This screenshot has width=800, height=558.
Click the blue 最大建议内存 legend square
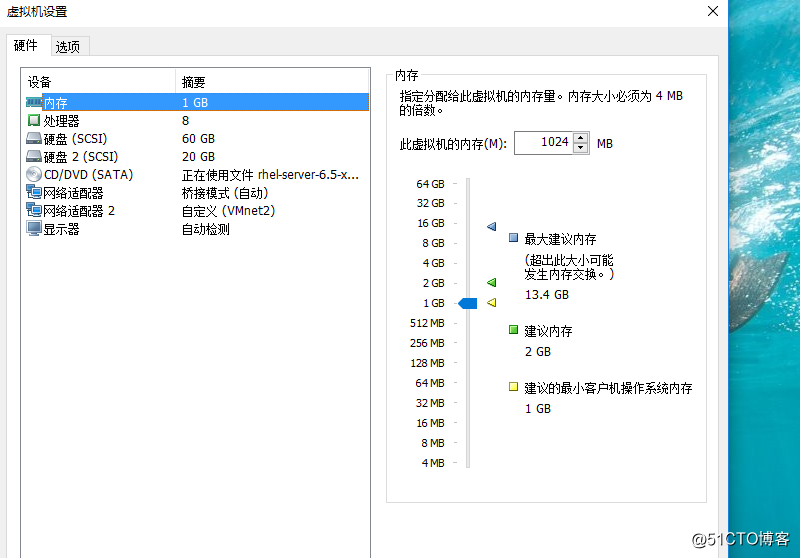click(513, 238)
